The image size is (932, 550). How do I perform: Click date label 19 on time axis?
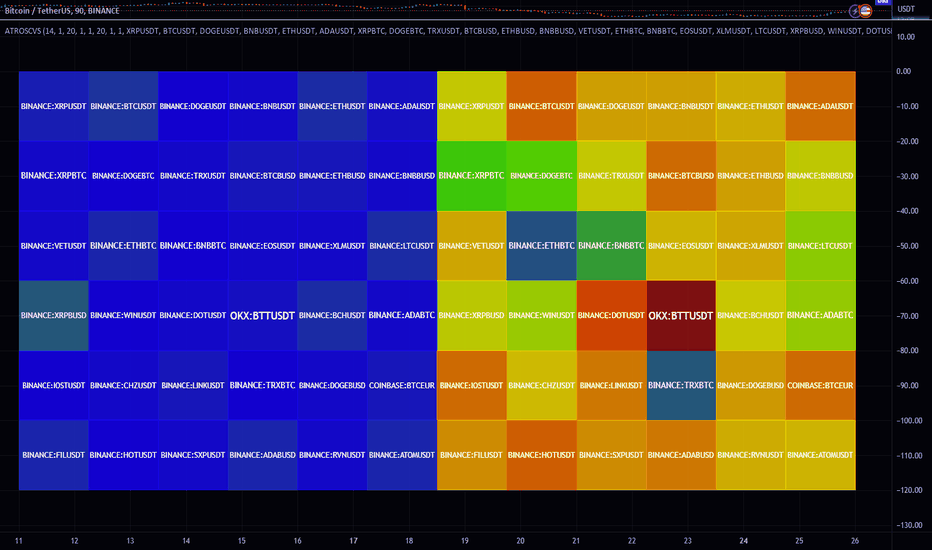(465, 540)
